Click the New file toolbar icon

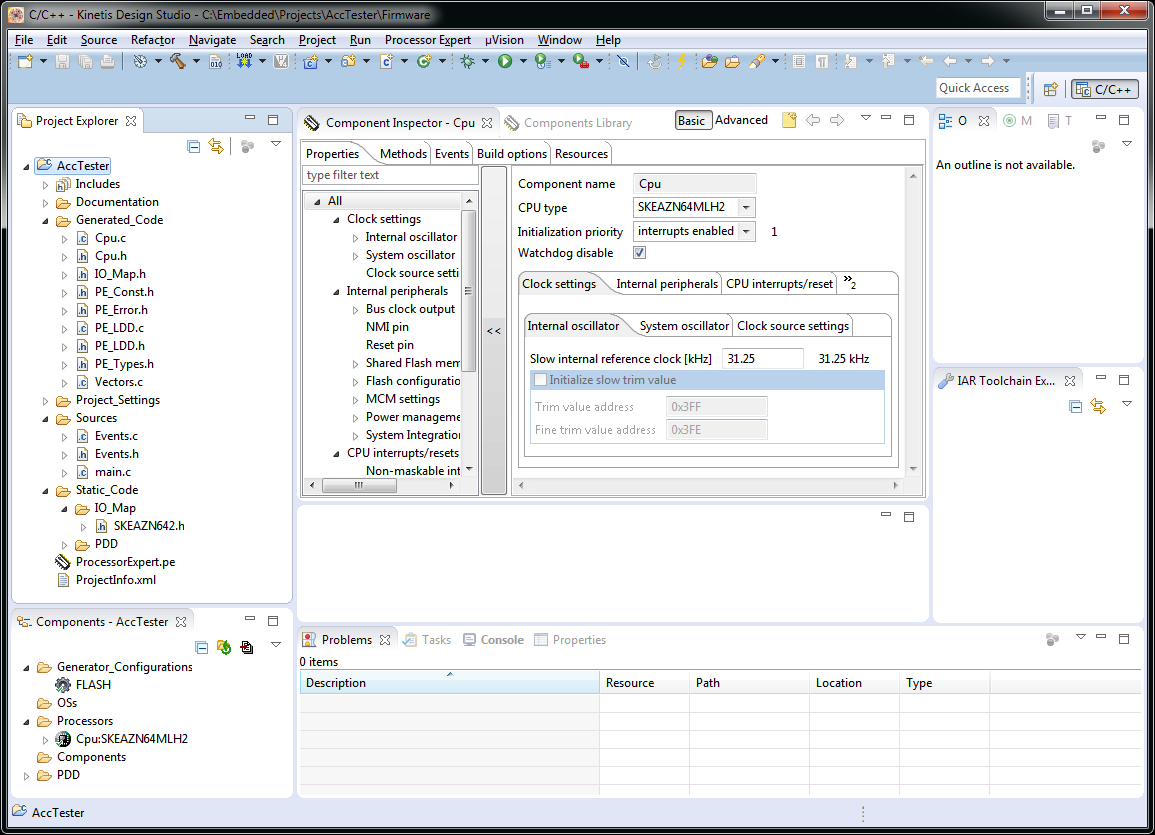(26, 61)
